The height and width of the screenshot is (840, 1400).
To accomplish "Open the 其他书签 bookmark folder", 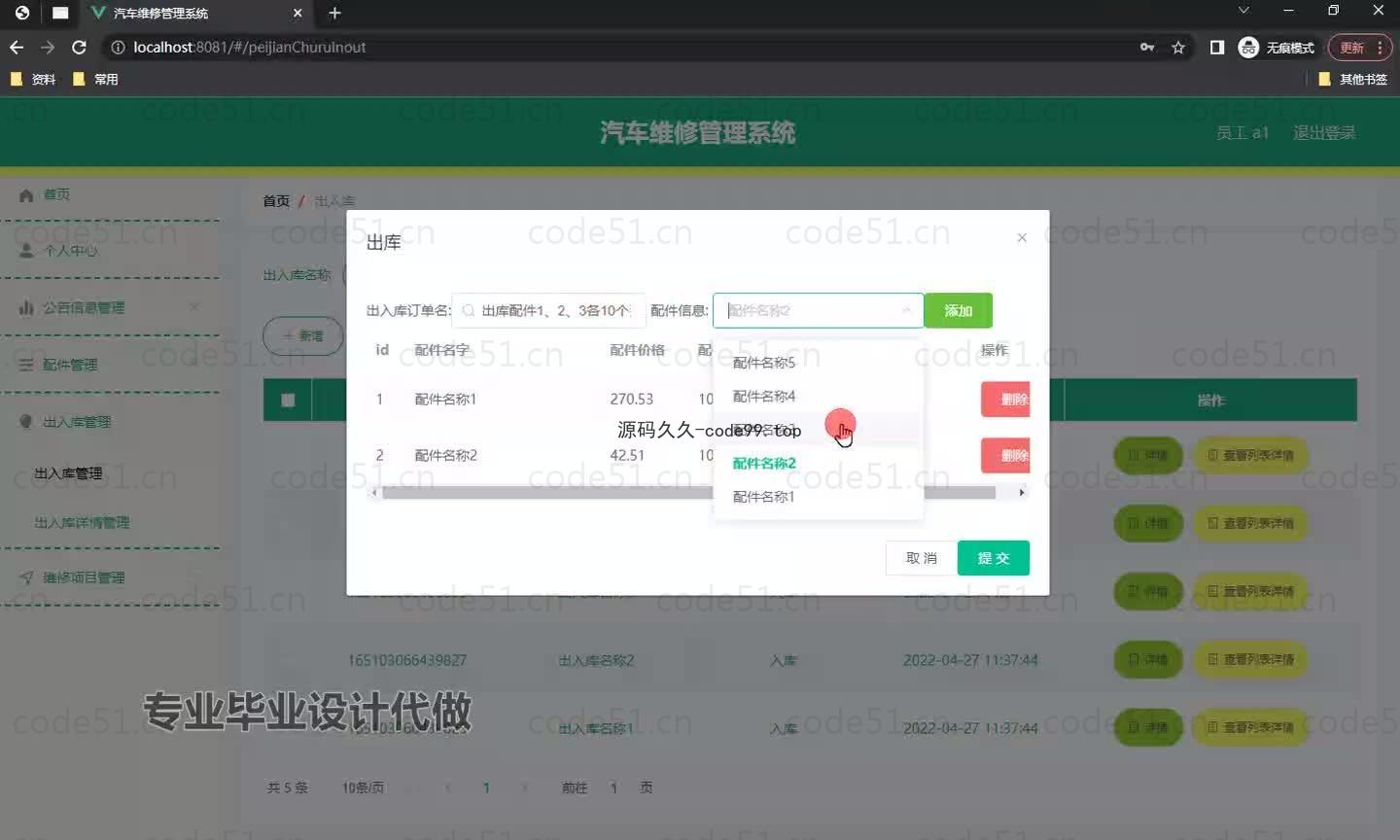I will [1352, 79].
